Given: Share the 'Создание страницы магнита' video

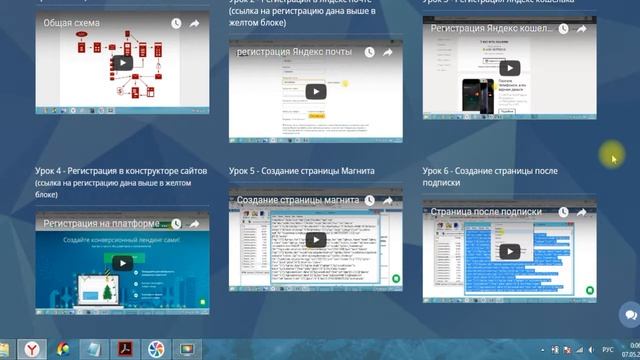Looking at the screenshot, I should (388, 200).
